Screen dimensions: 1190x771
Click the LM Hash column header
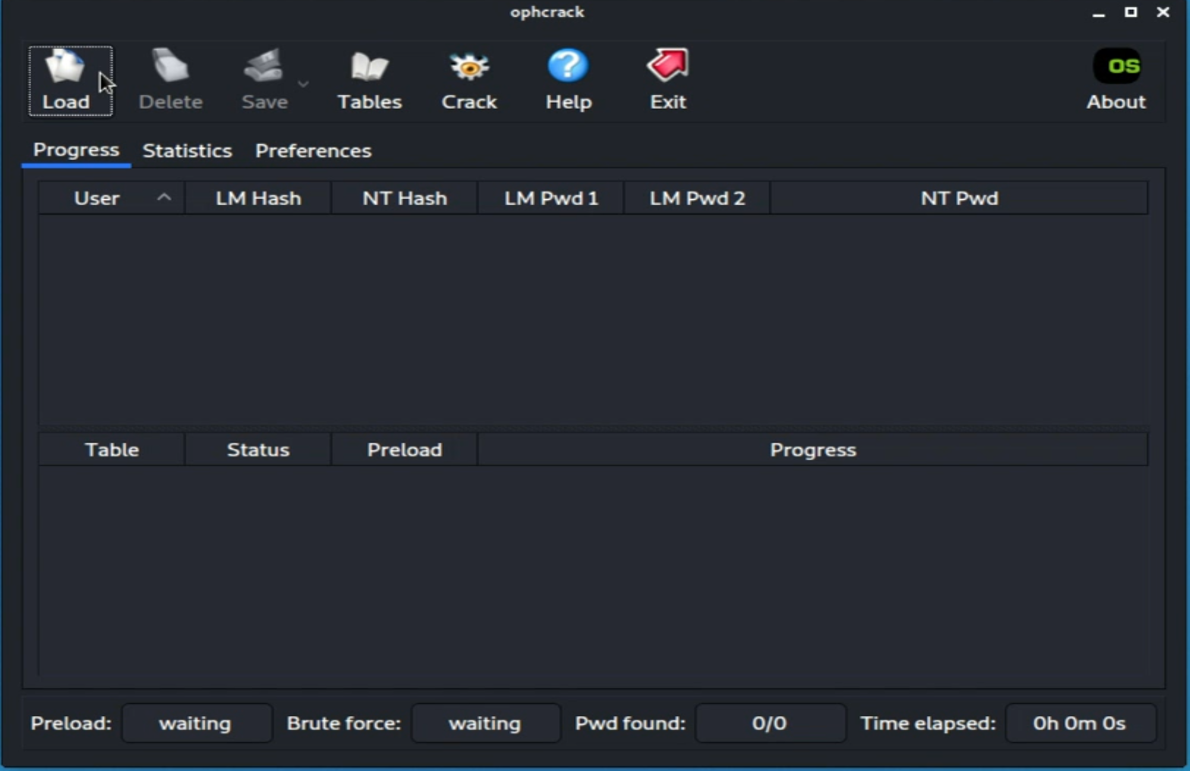258,198
